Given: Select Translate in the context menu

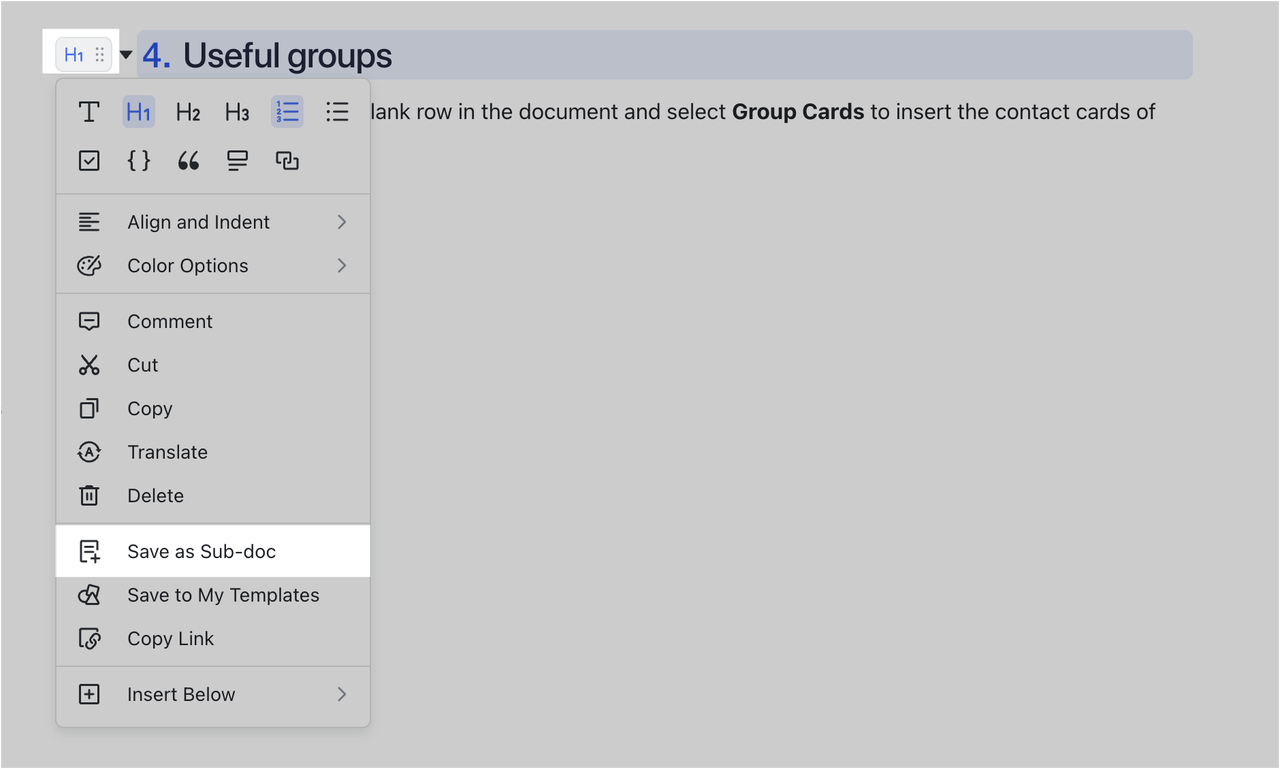Looking at the screenshot, I should pos(167,452).
